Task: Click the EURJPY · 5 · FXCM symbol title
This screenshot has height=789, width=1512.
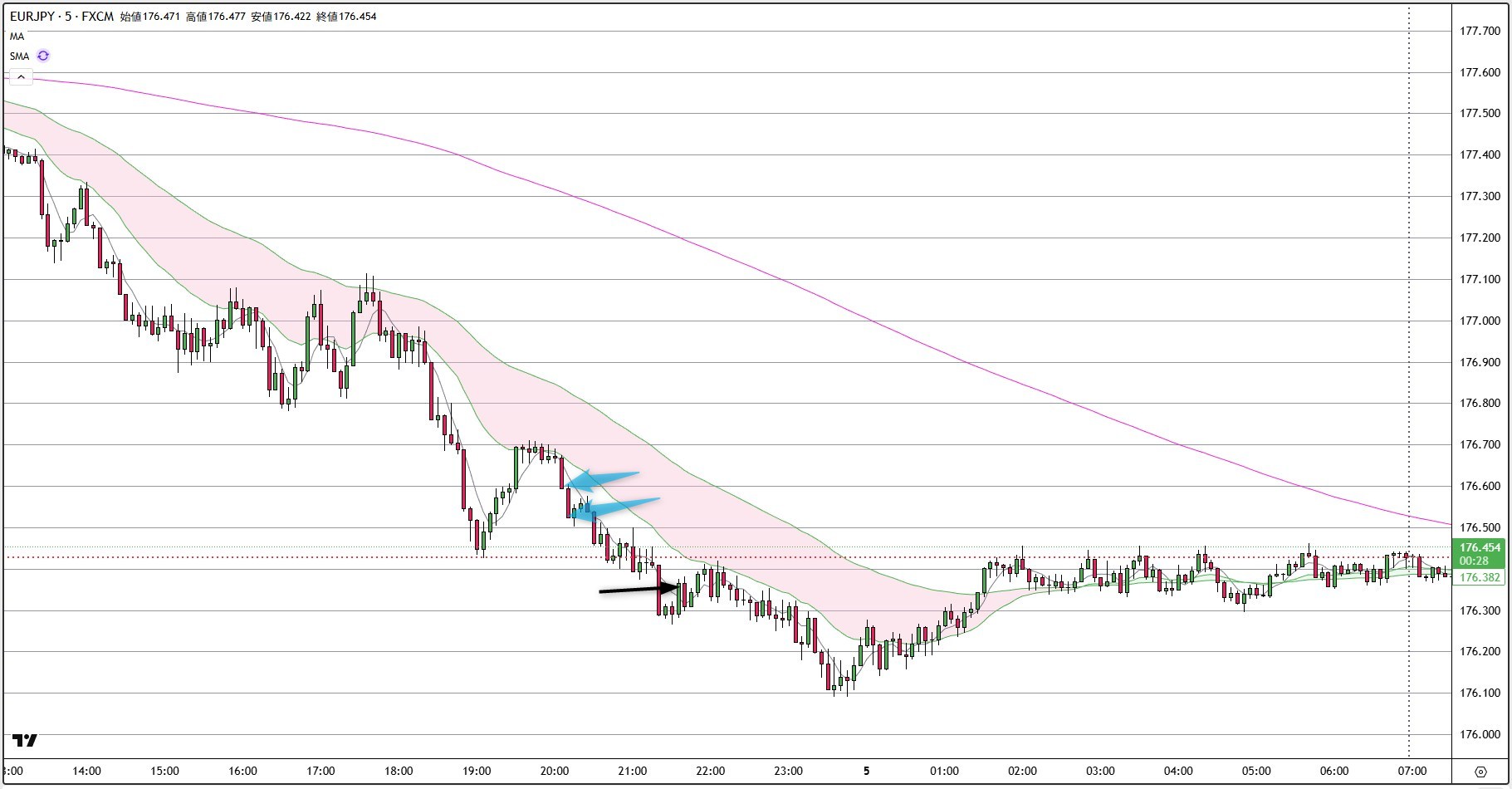Action: [x=61, y=16]
